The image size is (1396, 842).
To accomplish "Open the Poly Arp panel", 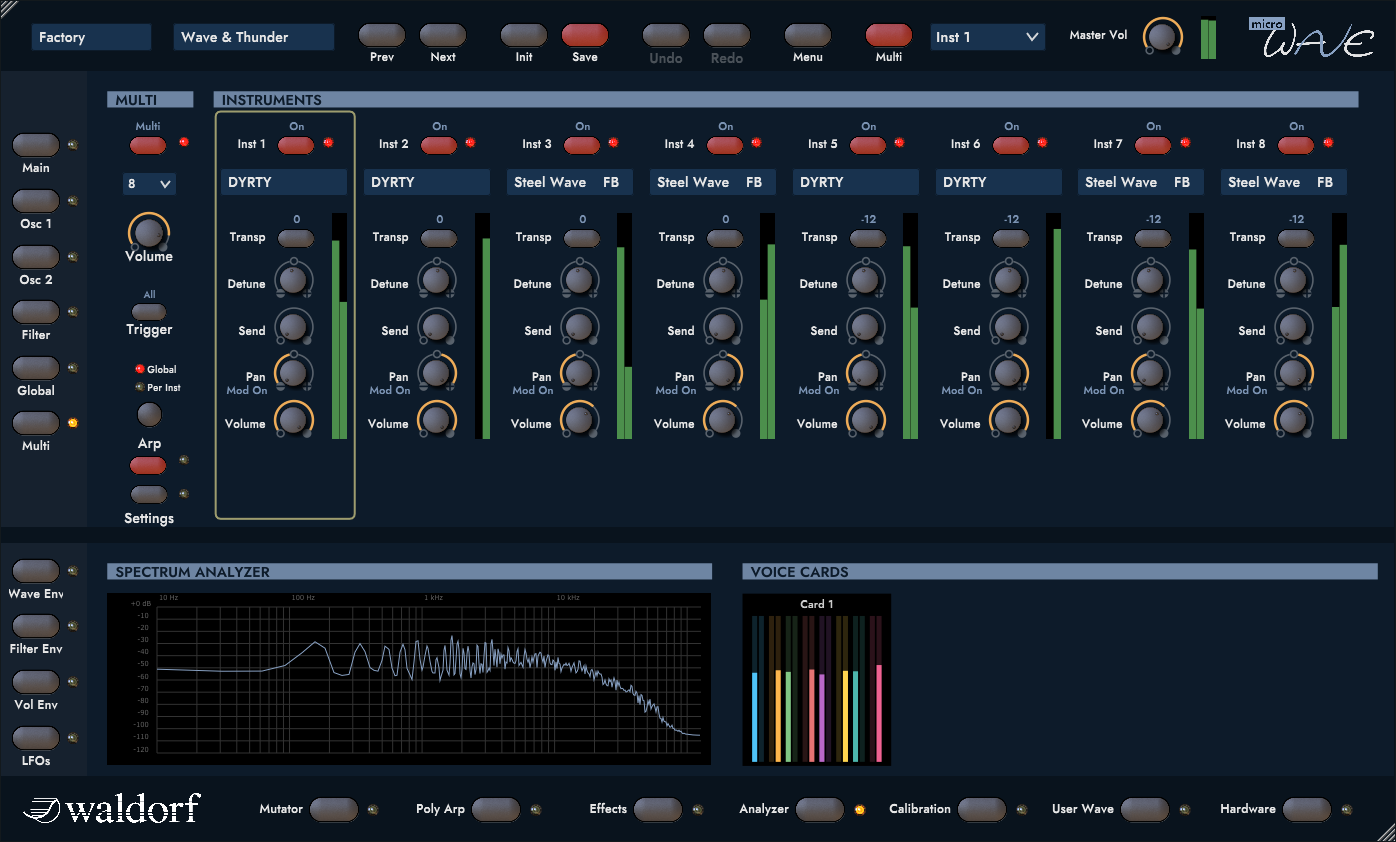I will click(496, 809).
